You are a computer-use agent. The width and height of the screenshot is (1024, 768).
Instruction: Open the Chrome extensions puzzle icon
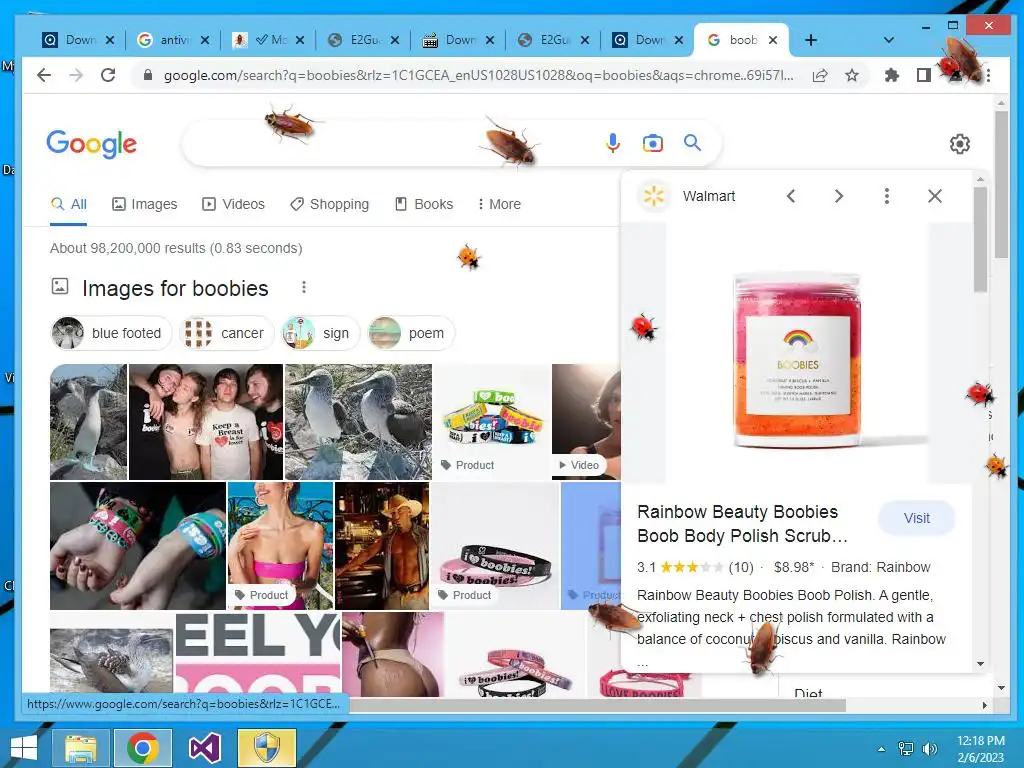point(891,75)
